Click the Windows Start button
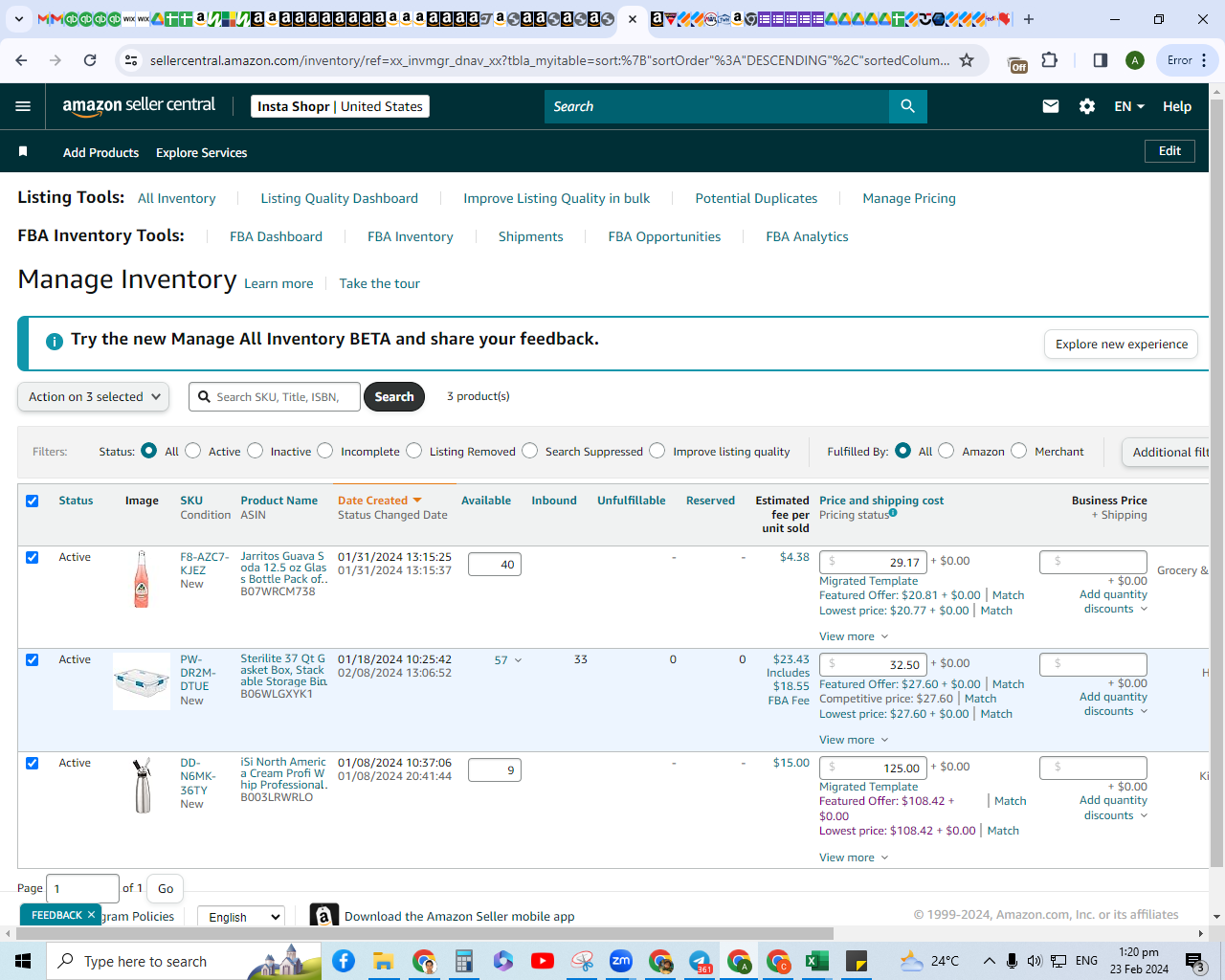 [x=23, y=961]
